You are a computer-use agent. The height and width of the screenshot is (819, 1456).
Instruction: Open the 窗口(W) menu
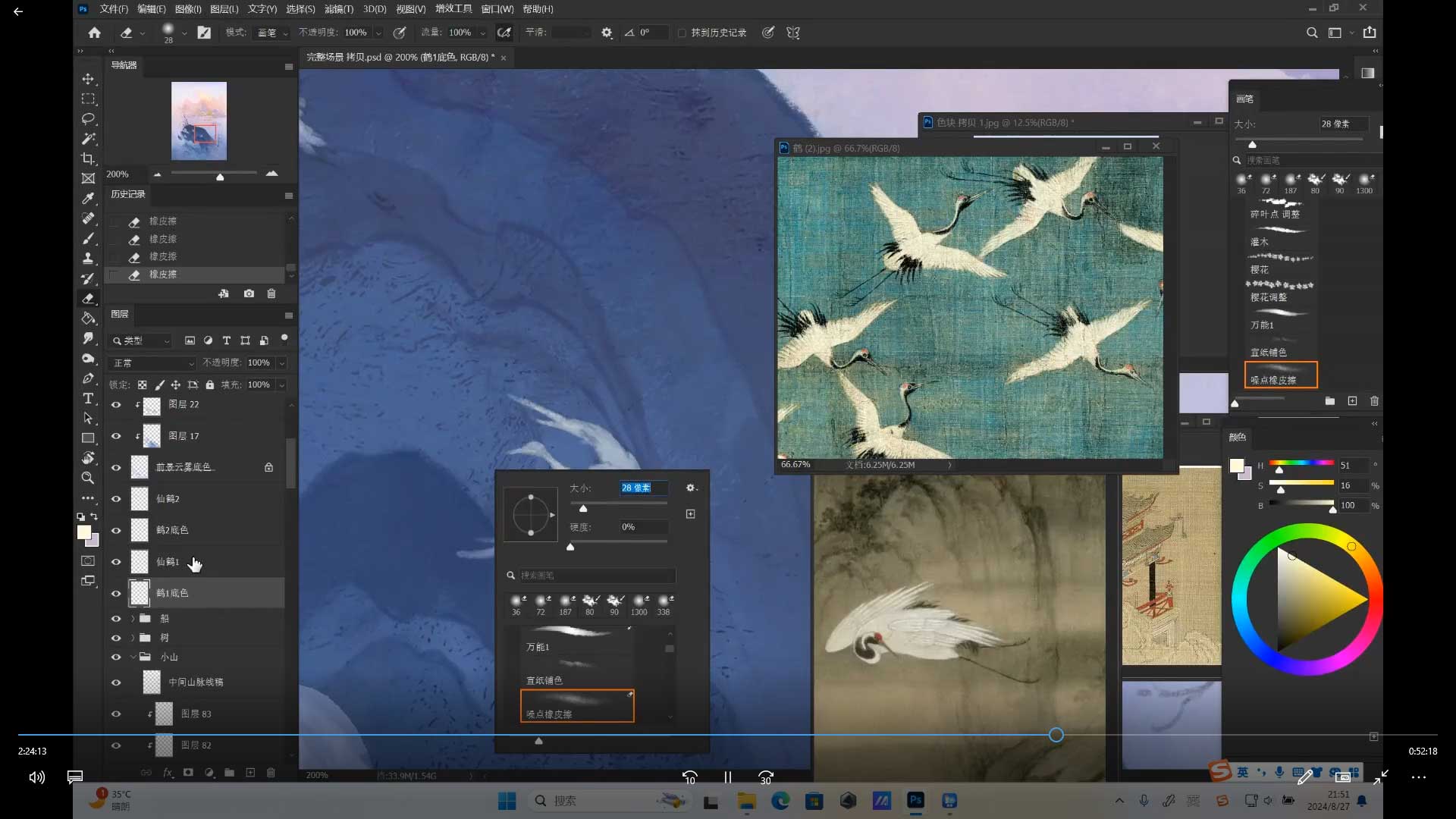497,9
